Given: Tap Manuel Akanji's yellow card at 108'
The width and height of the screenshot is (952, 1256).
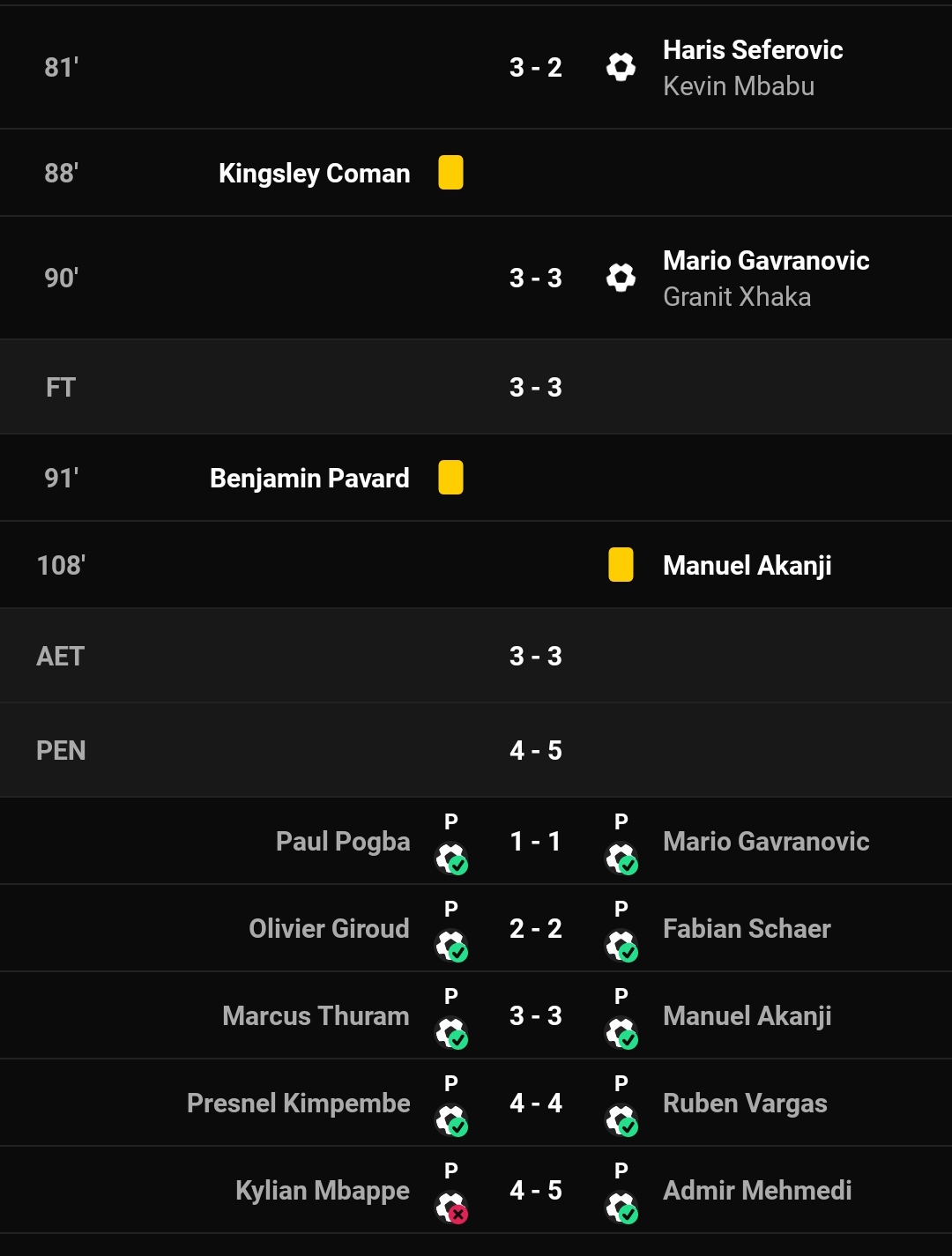Looking at the screenshot, I should click(x=621, y=565).
